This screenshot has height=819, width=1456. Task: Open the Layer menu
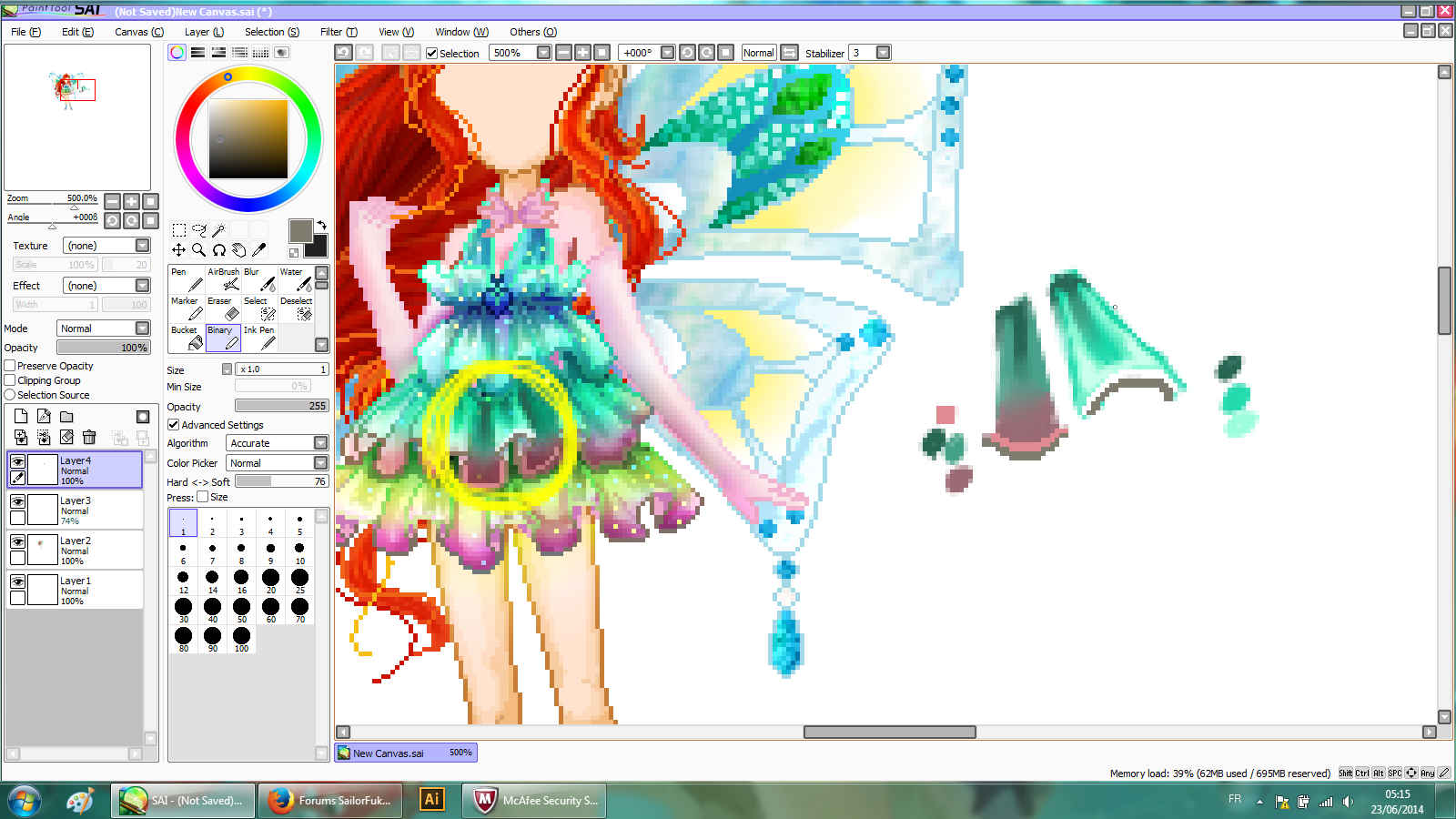click(204, 32)
